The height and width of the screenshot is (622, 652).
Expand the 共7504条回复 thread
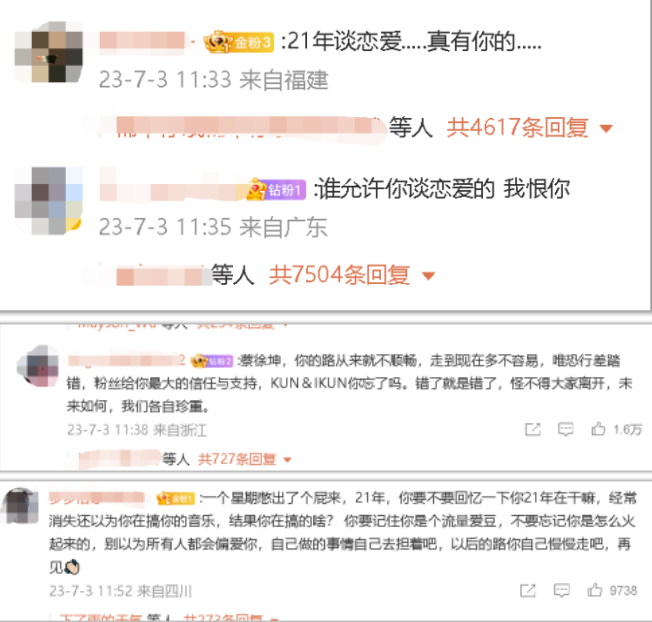click(x=339, y=275)
